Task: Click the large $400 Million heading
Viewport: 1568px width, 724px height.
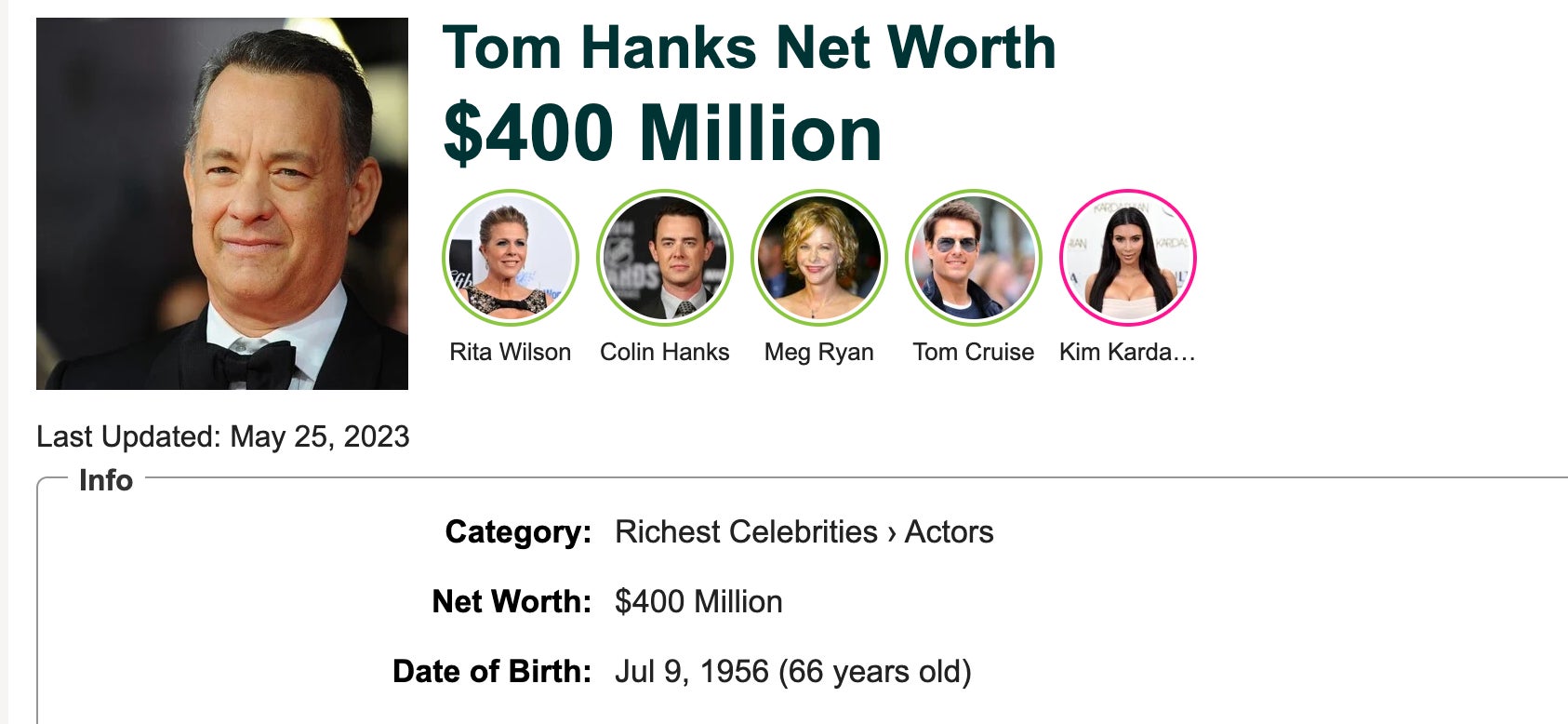Action: 662,133
